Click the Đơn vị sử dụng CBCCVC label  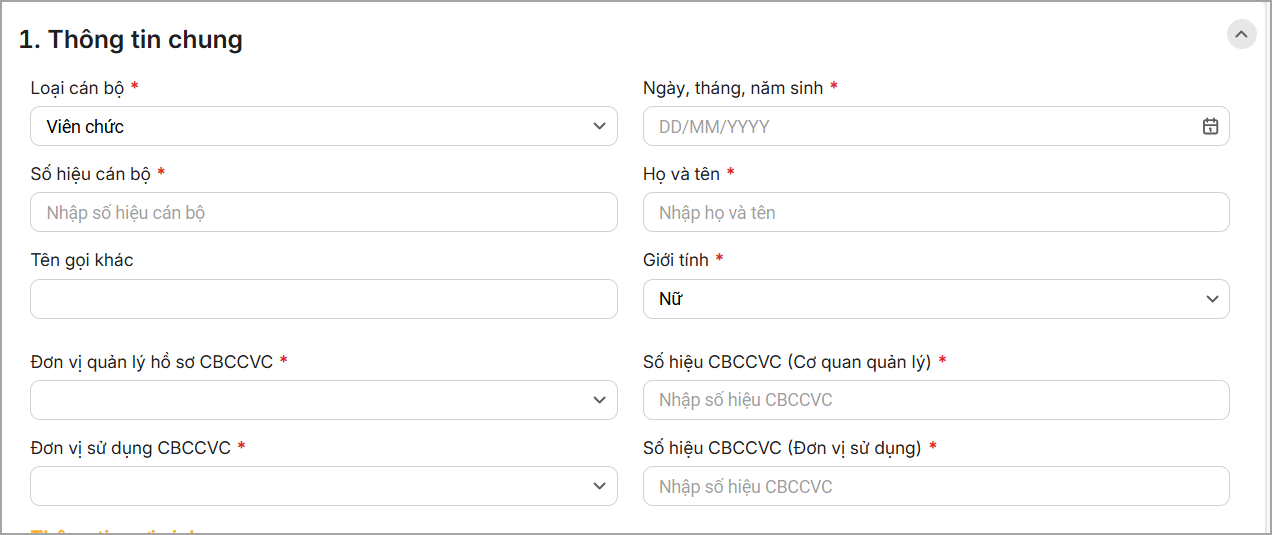130,448
